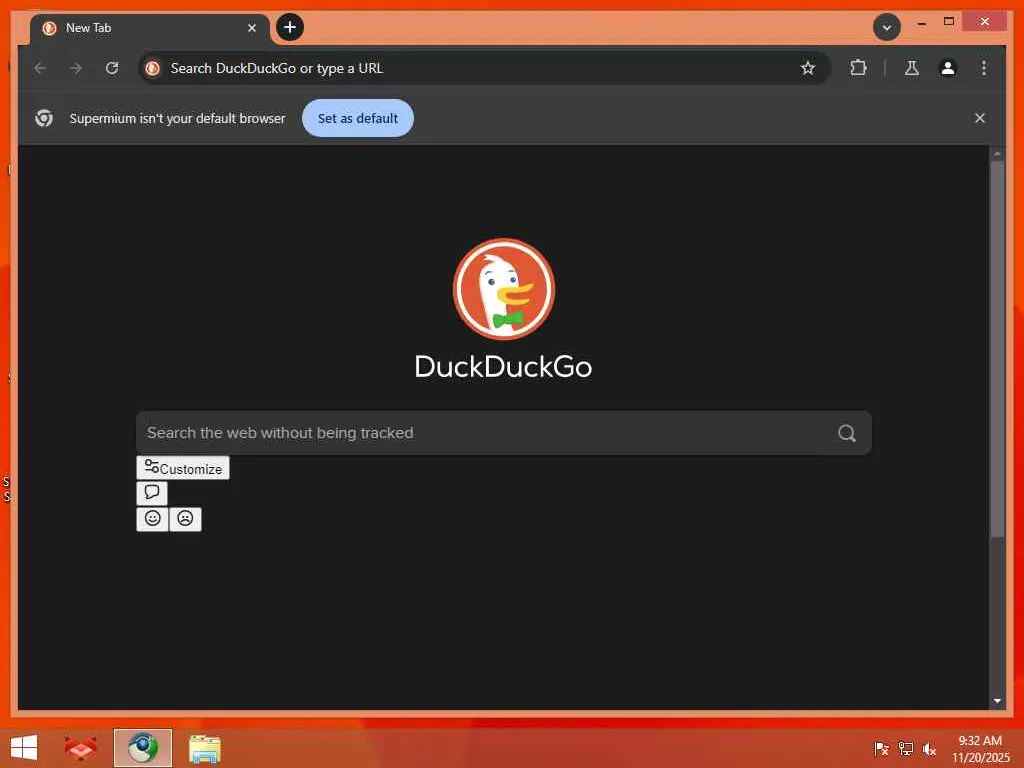Click the Supermium taskbar icon
1024x768 pixels.
coord(142,748)
